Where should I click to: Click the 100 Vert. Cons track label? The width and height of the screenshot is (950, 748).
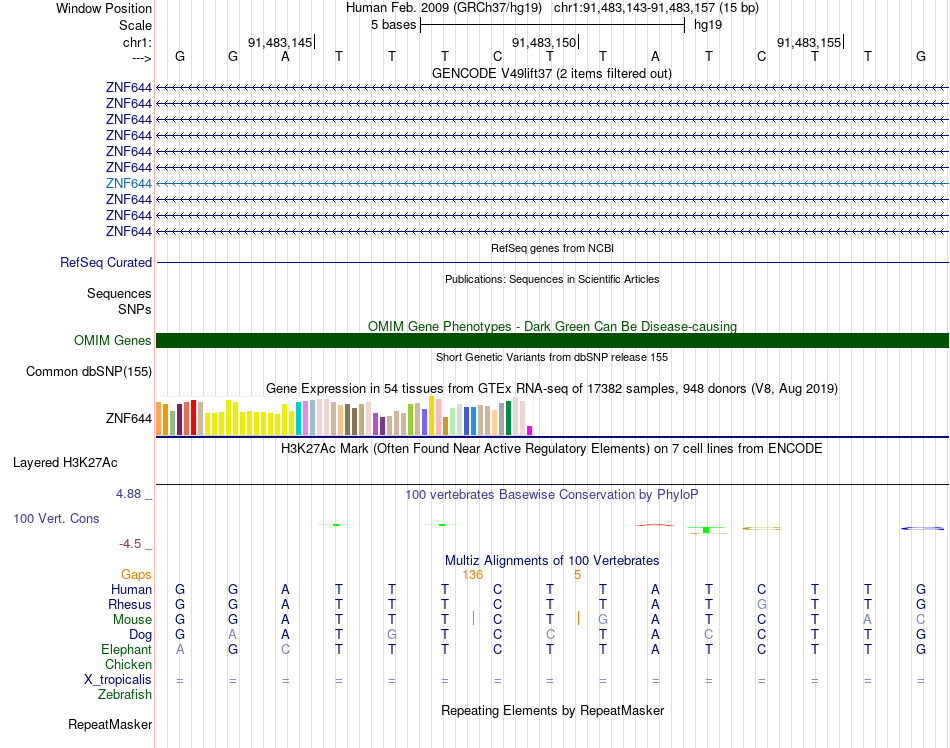[x=56, y=518]
